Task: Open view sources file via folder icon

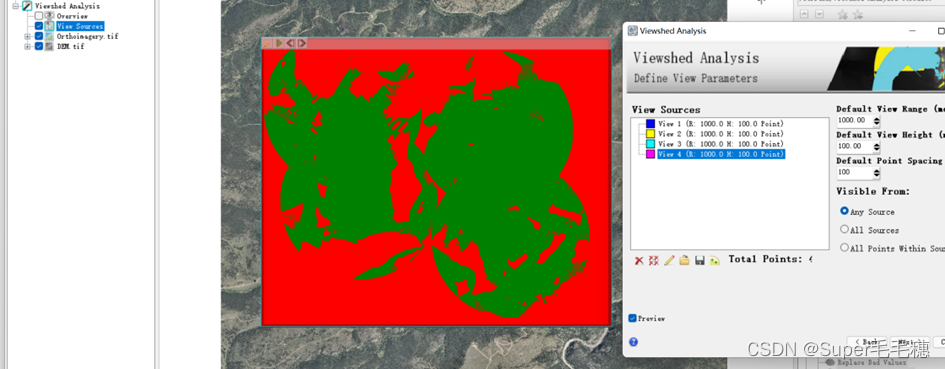Action: coord(684,260)
